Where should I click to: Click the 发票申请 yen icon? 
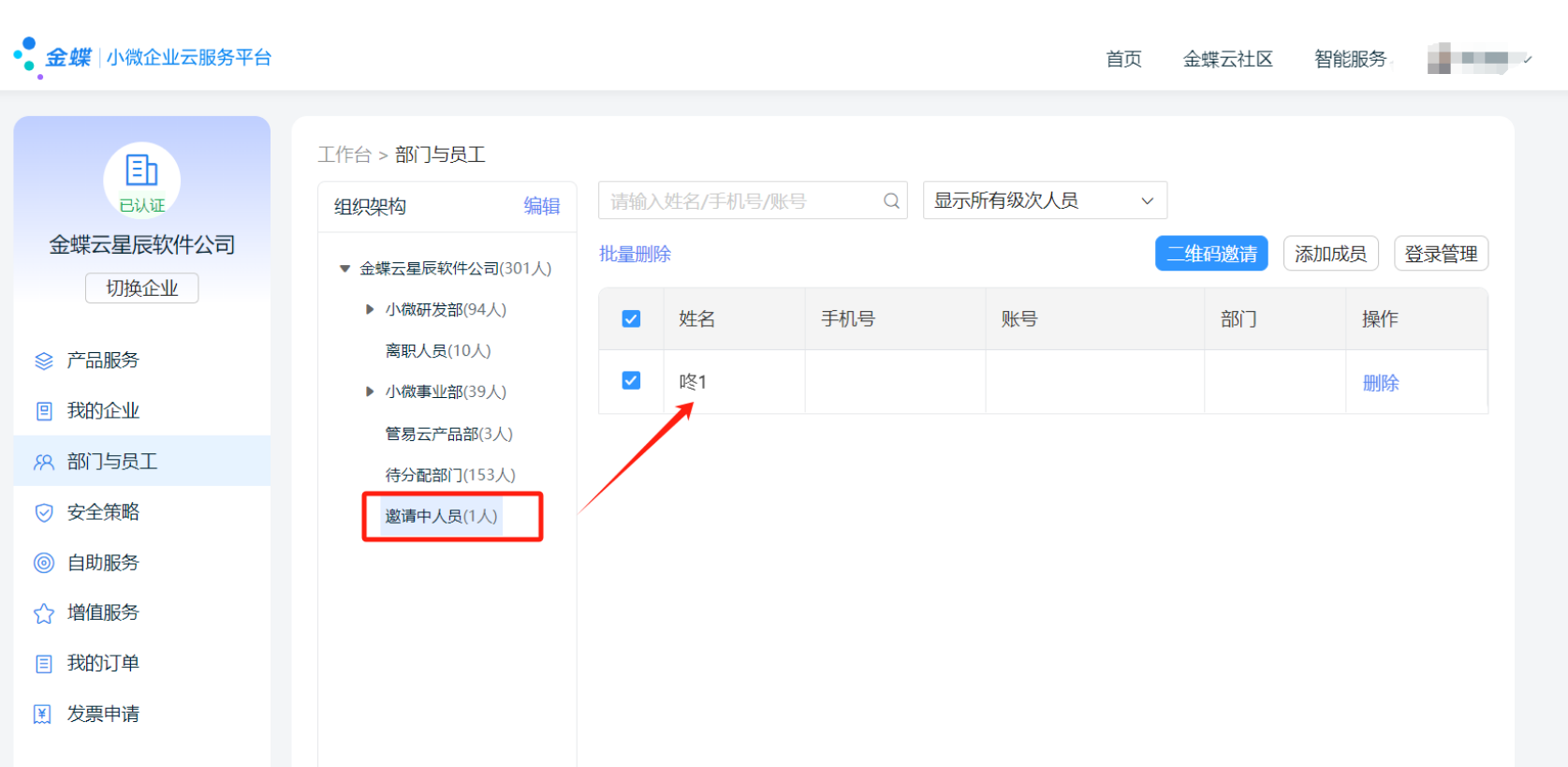pos(43,715)
